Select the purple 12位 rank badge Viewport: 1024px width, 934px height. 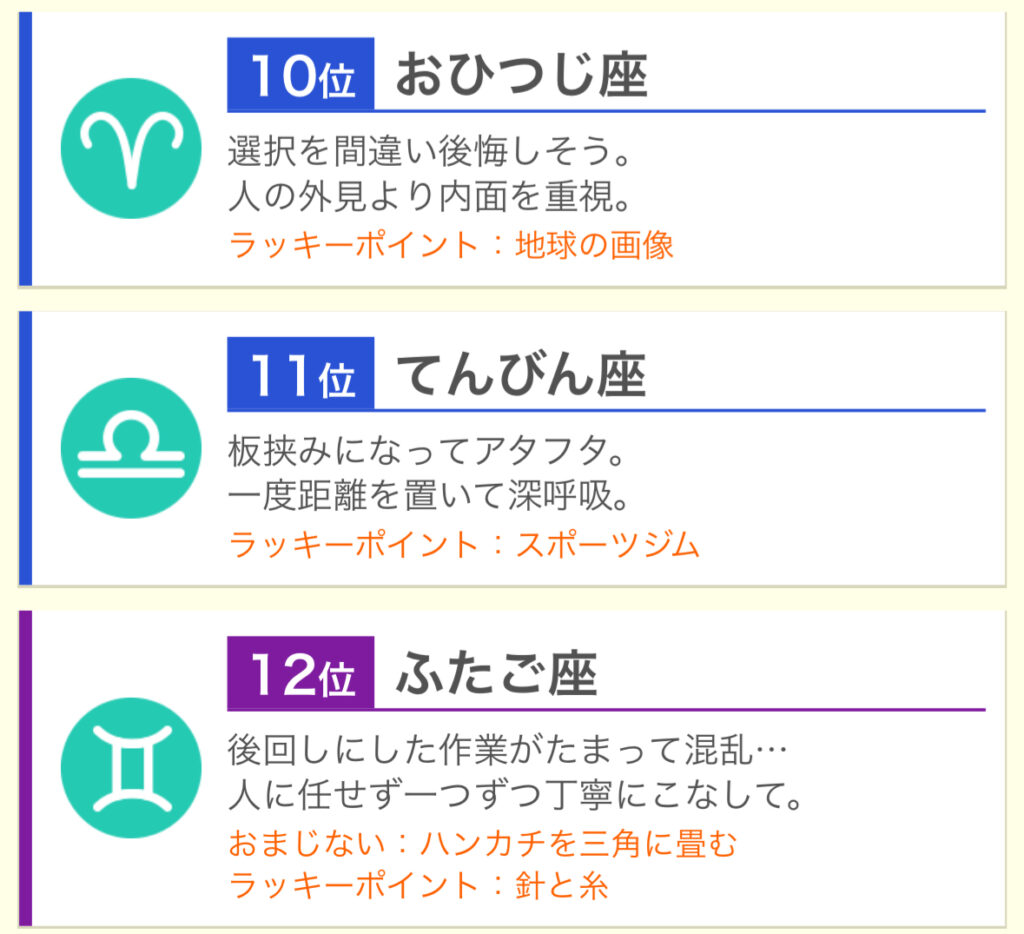point(300,673)
